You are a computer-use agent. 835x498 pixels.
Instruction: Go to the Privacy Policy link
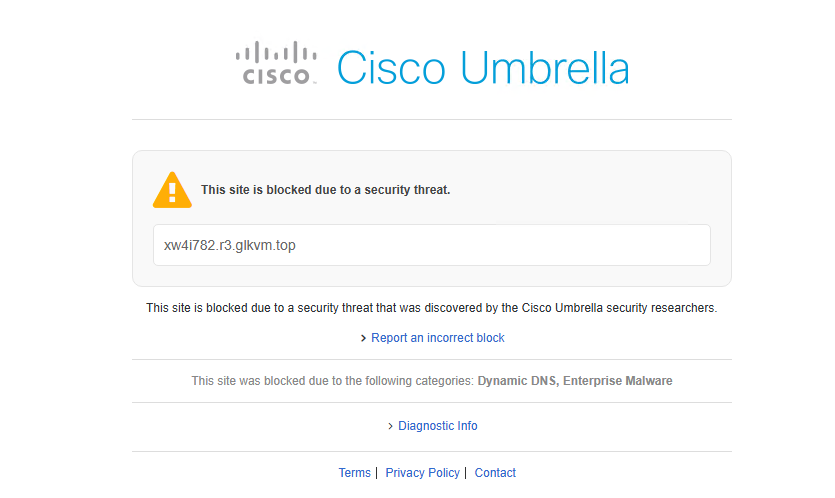pos(422,473)
